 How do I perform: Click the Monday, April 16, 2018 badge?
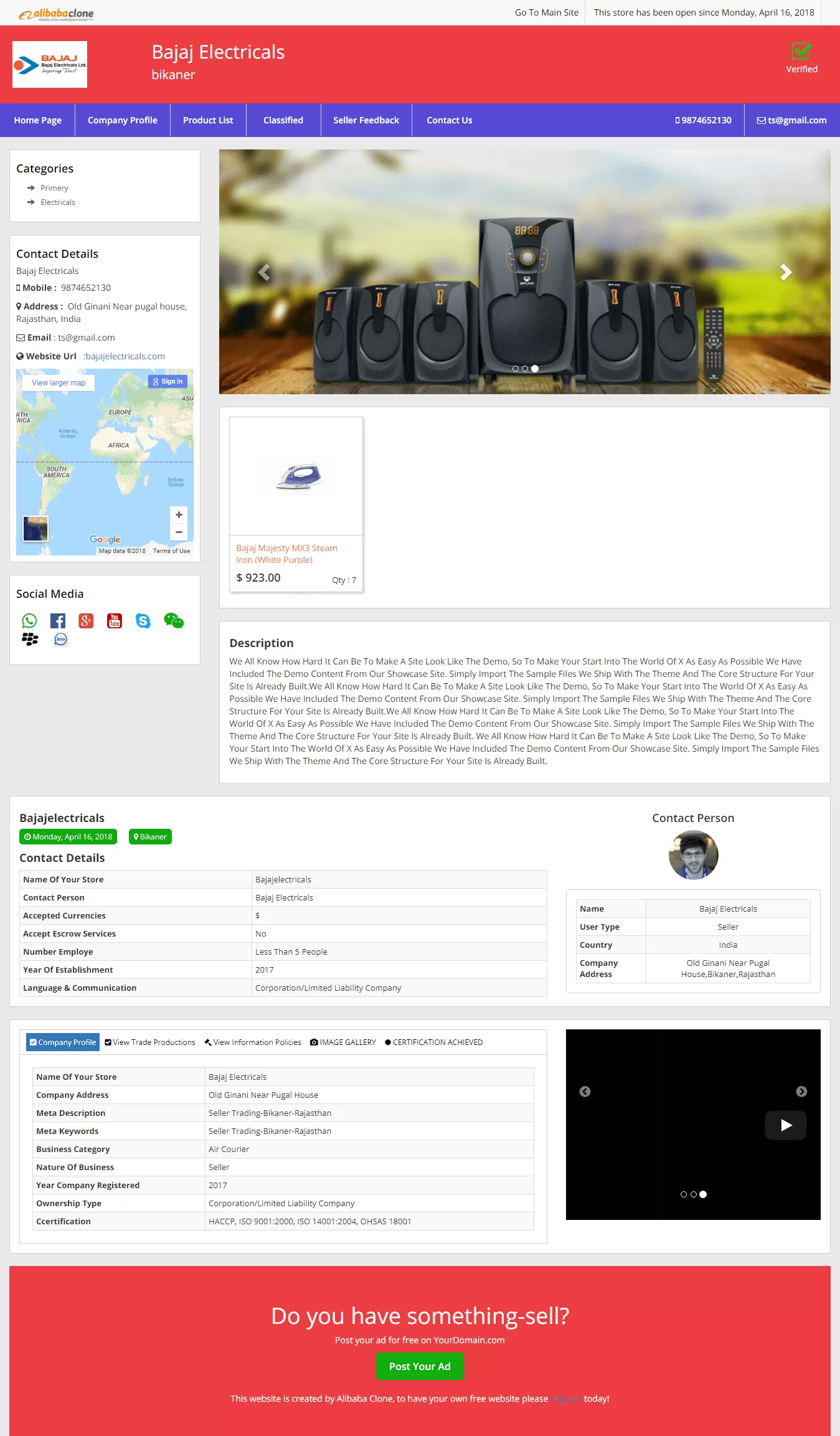pos(68,837)
